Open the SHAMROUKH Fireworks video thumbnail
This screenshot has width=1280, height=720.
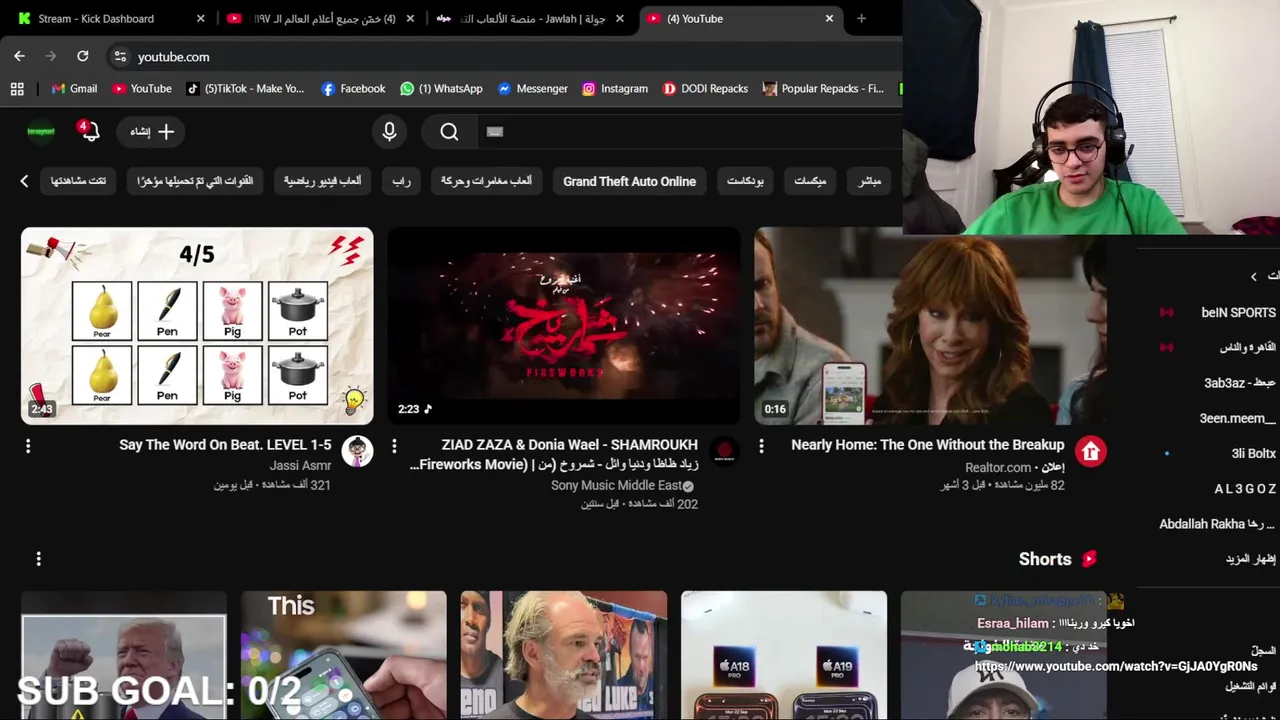(x=564, y=326)
